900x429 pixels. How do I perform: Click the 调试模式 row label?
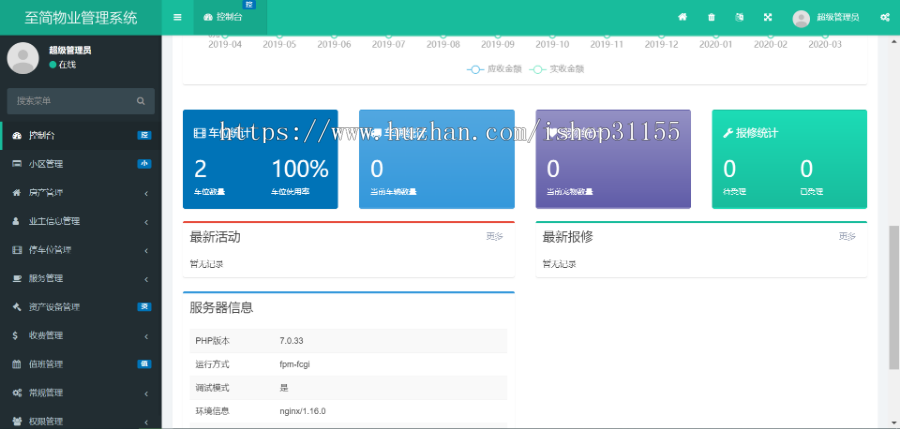(x=212, y=388)
